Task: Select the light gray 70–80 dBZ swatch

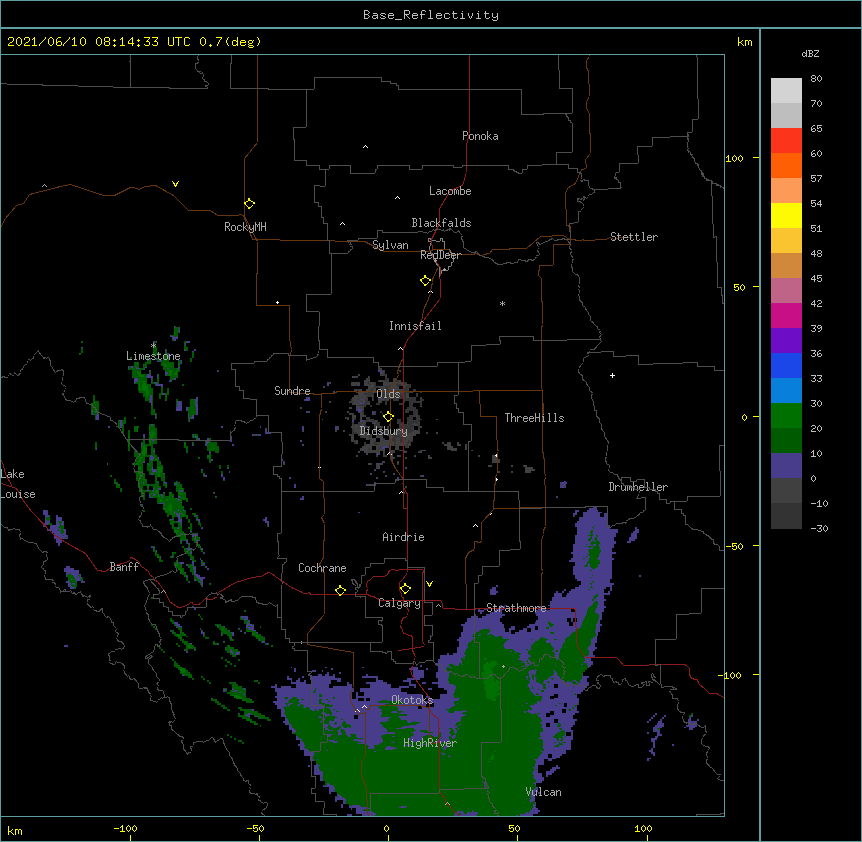Action: (786, 91)
